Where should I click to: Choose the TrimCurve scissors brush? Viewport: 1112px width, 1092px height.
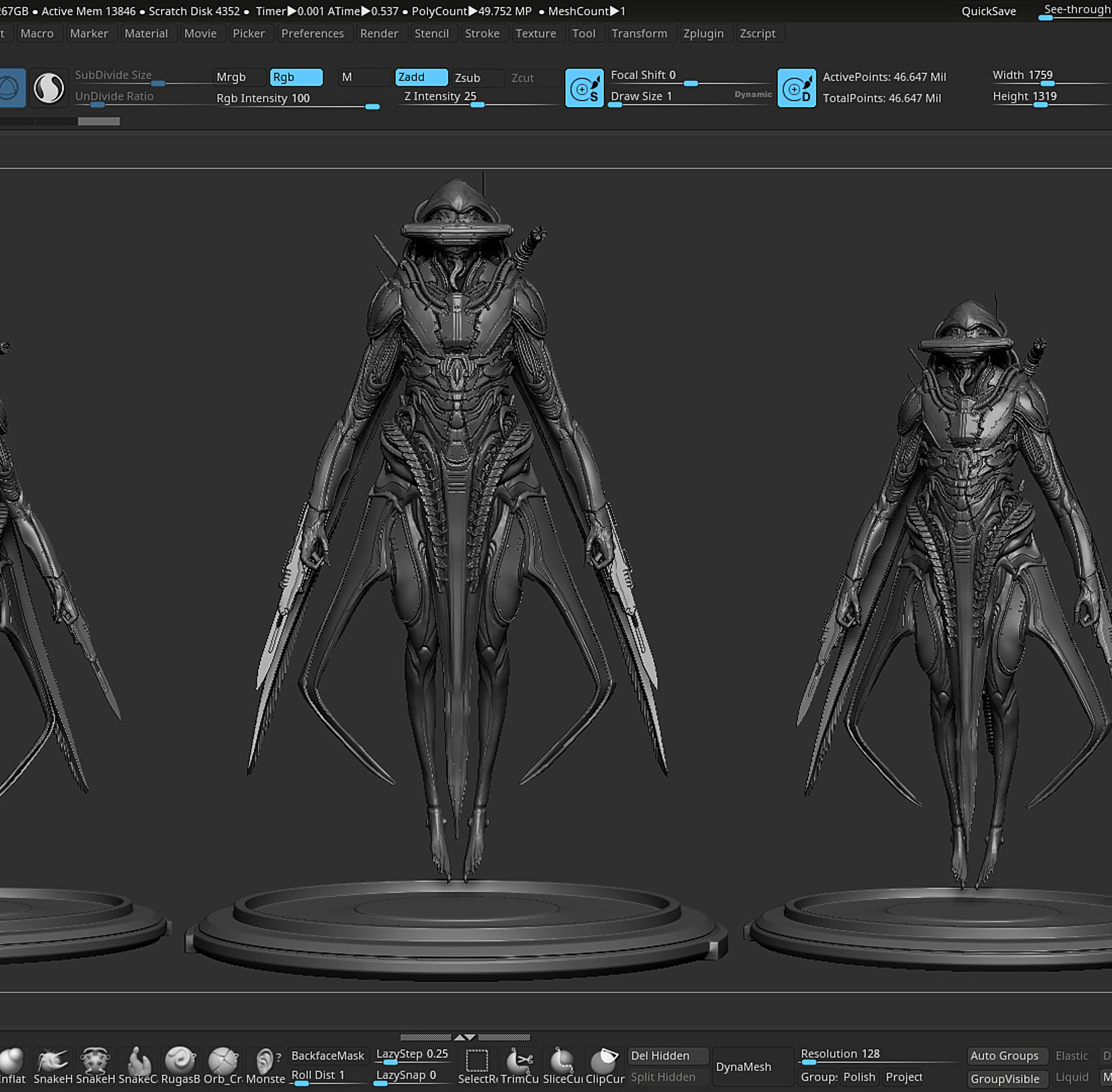(519, 1061)
